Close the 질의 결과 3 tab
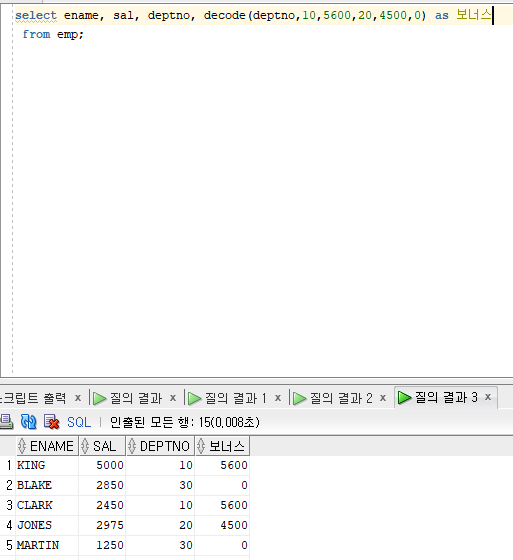The width and height of the screenshot is (513, 560). (x=488, y=397)
